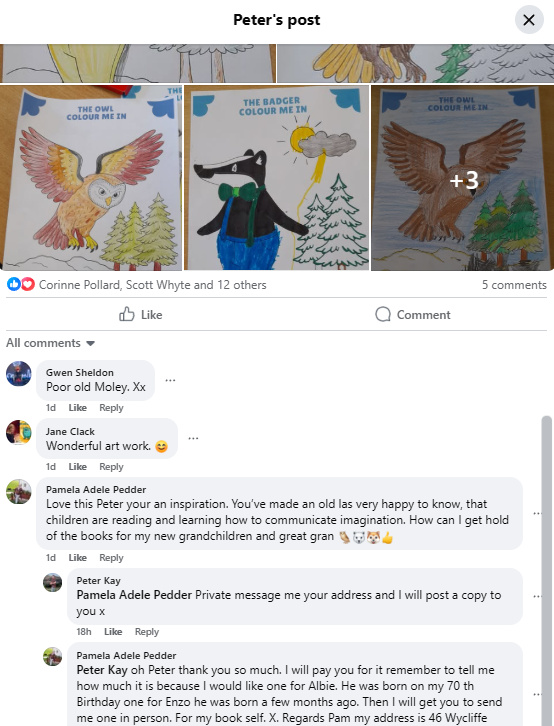Expand the All comments filter dropdown
Viewport: 554px width, 726px height.
(x=50, y=343)
